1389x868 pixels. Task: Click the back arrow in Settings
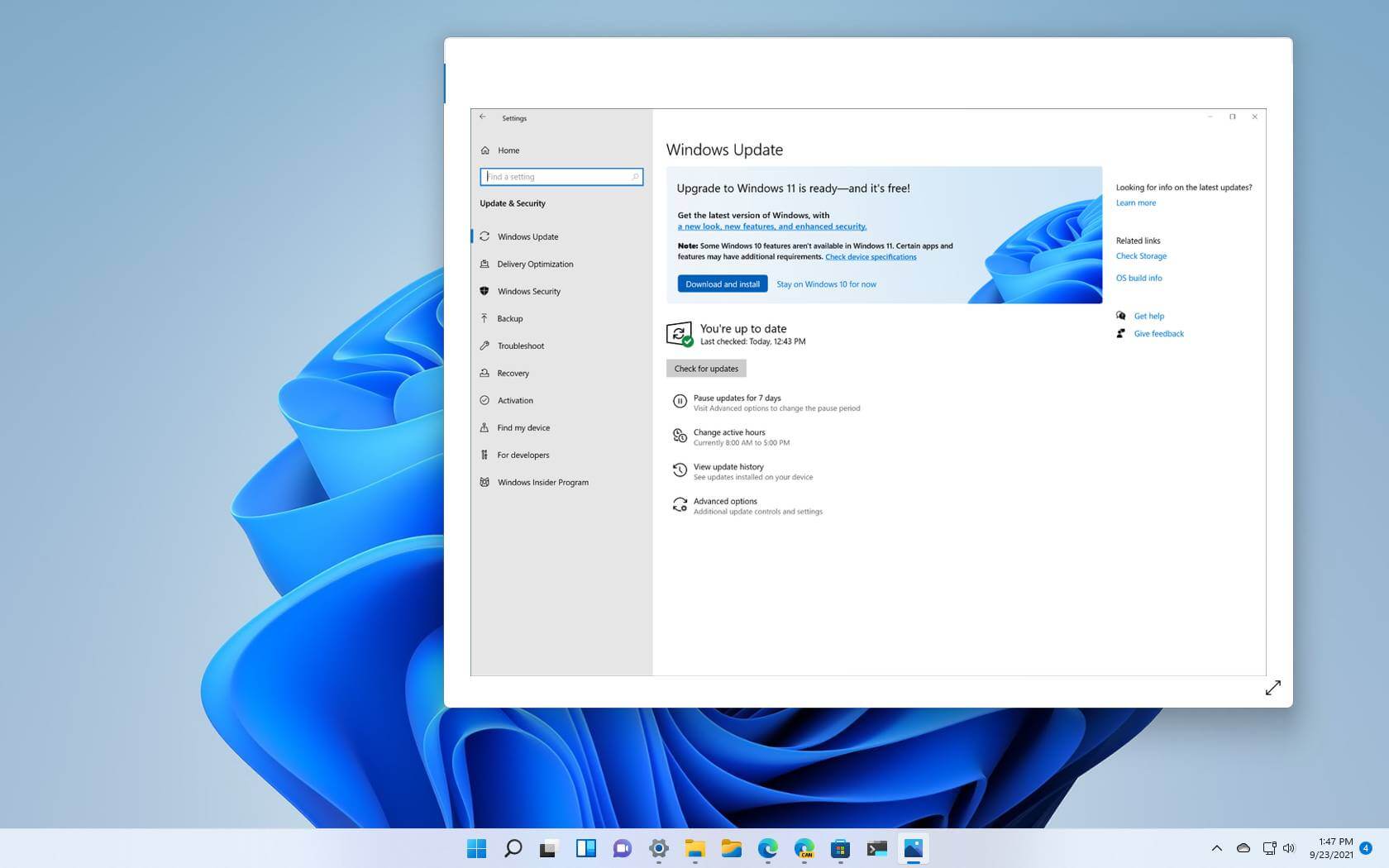point(483,117)
